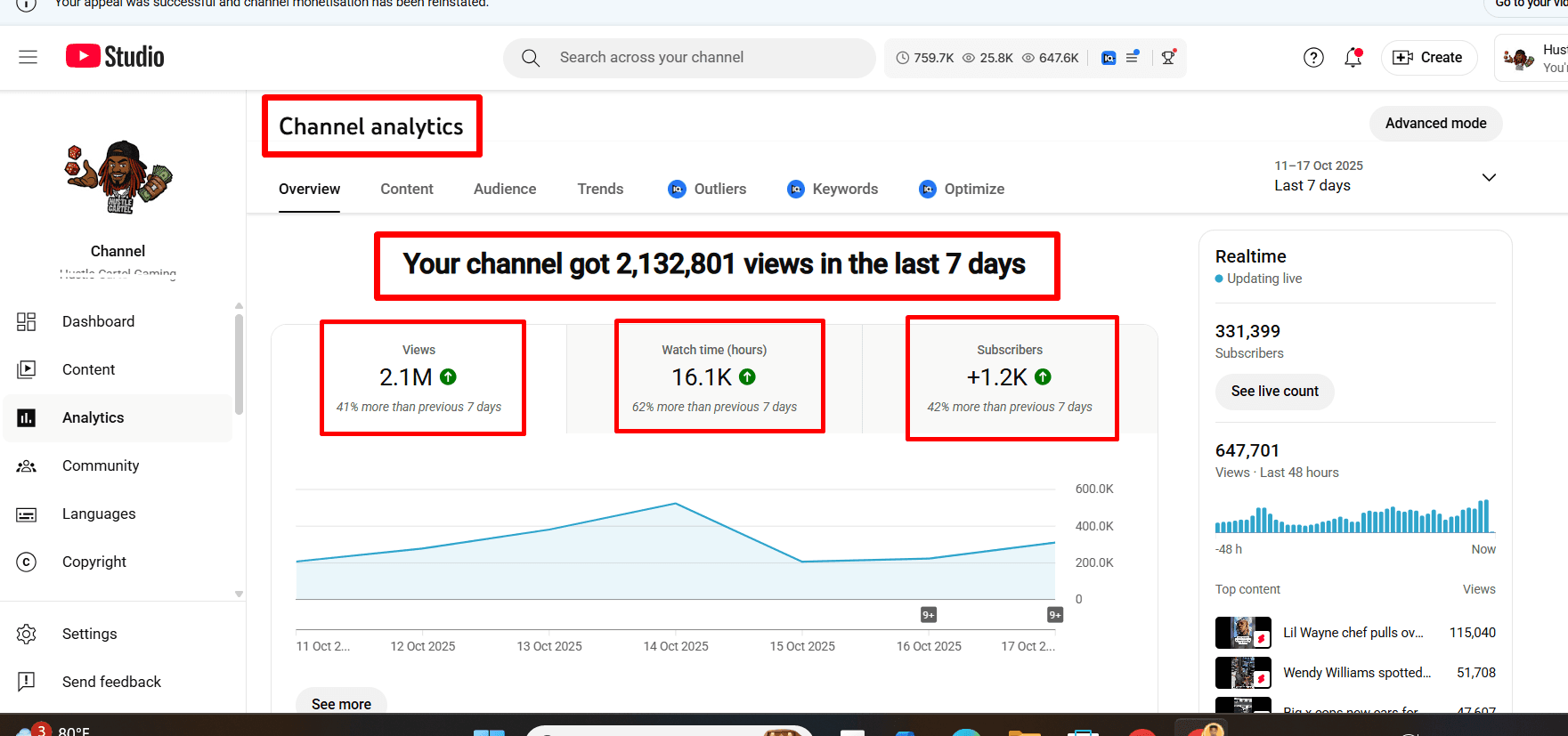
Task: Click the 51,708 views value
Action: (1475, 673)
